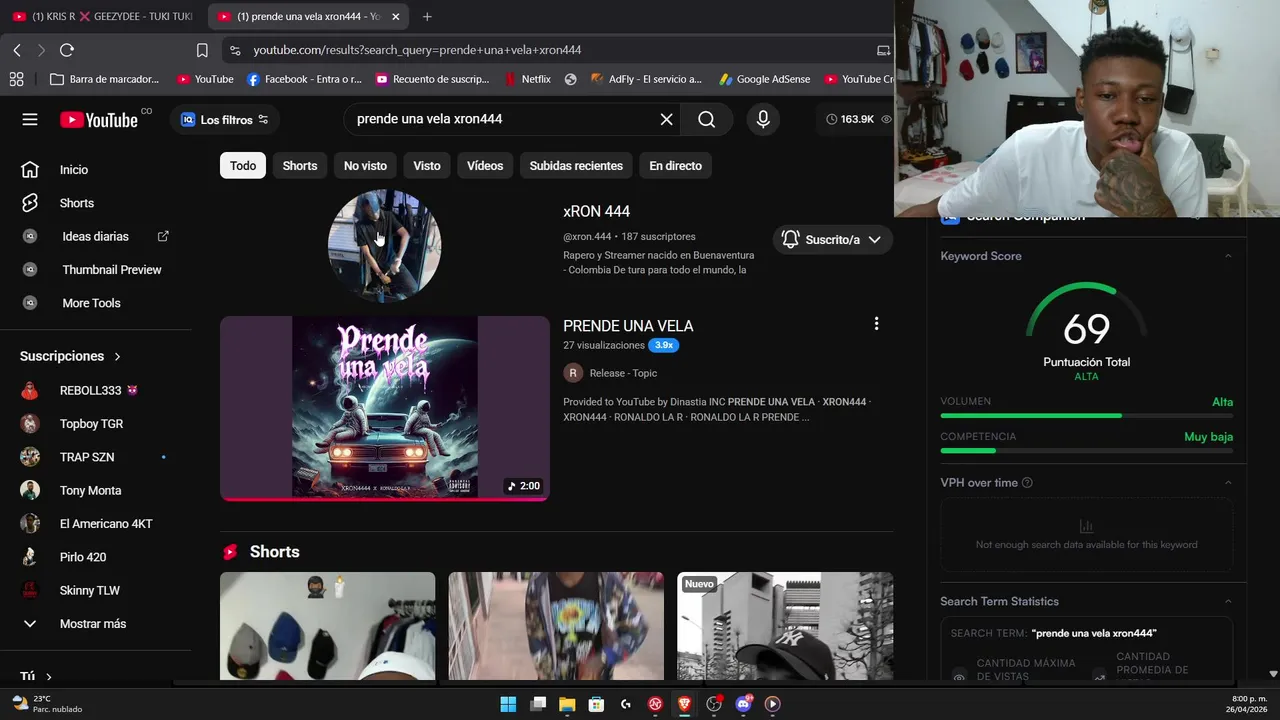Expand the Suscripciones section chevron
Image resolution: width=1280 pixels, height=720 pixels.
(x=117, y=356)
